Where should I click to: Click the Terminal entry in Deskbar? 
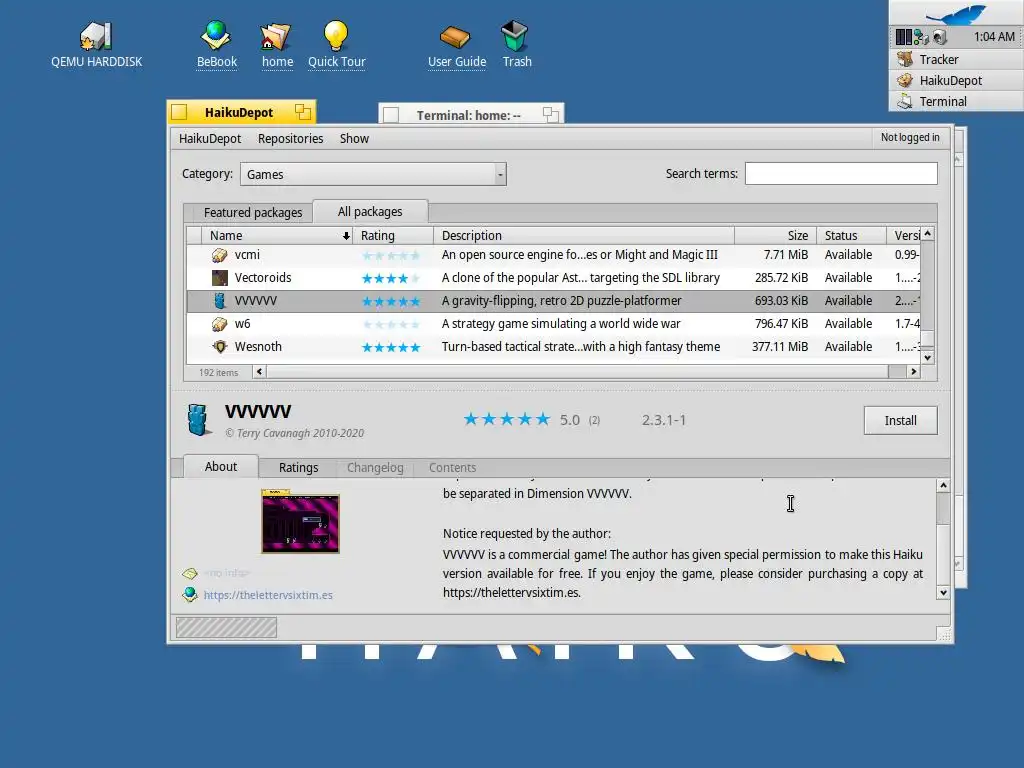[x=956, y=101]
